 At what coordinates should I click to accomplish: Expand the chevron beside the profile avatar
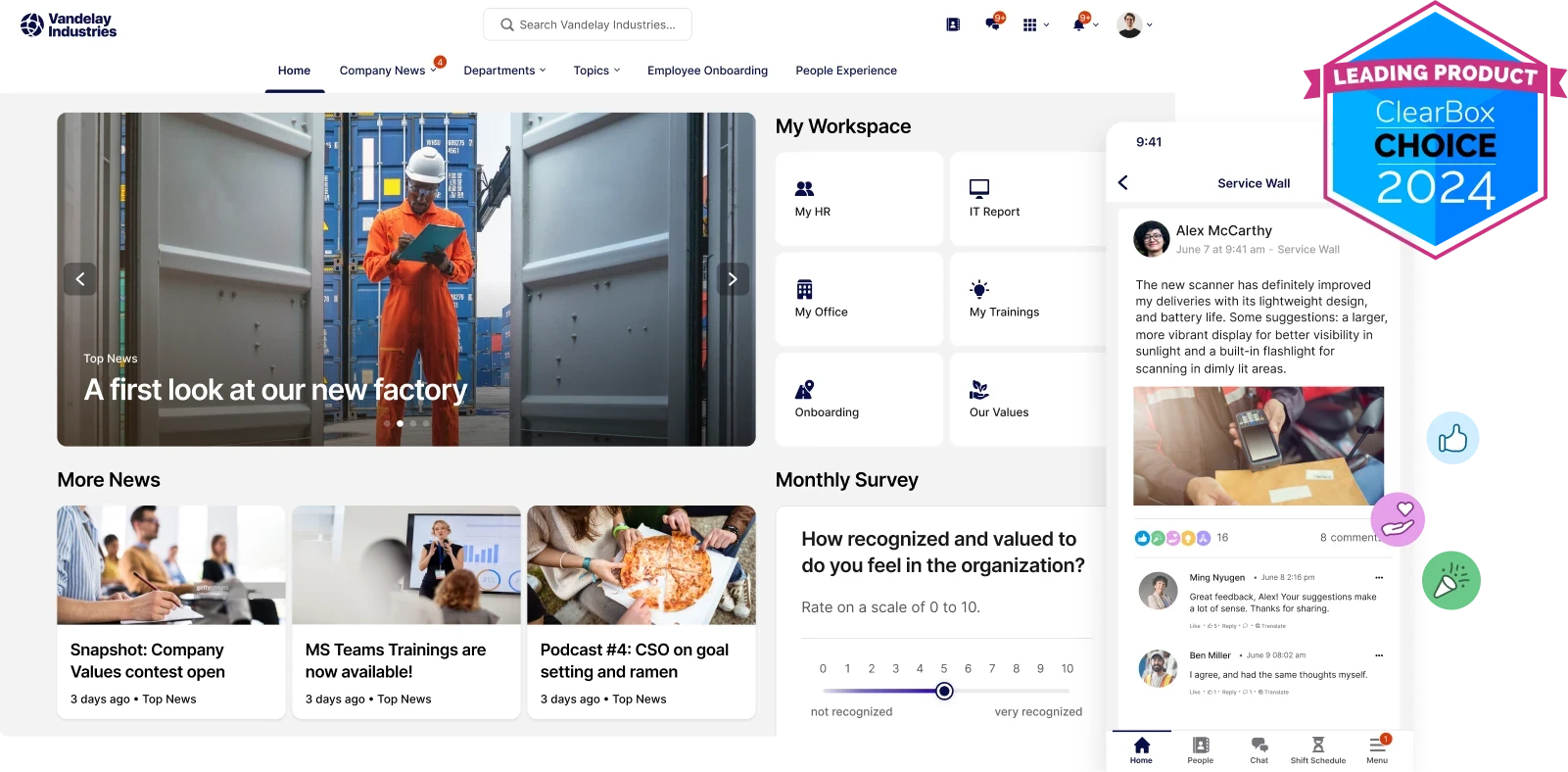point(1150,24)
